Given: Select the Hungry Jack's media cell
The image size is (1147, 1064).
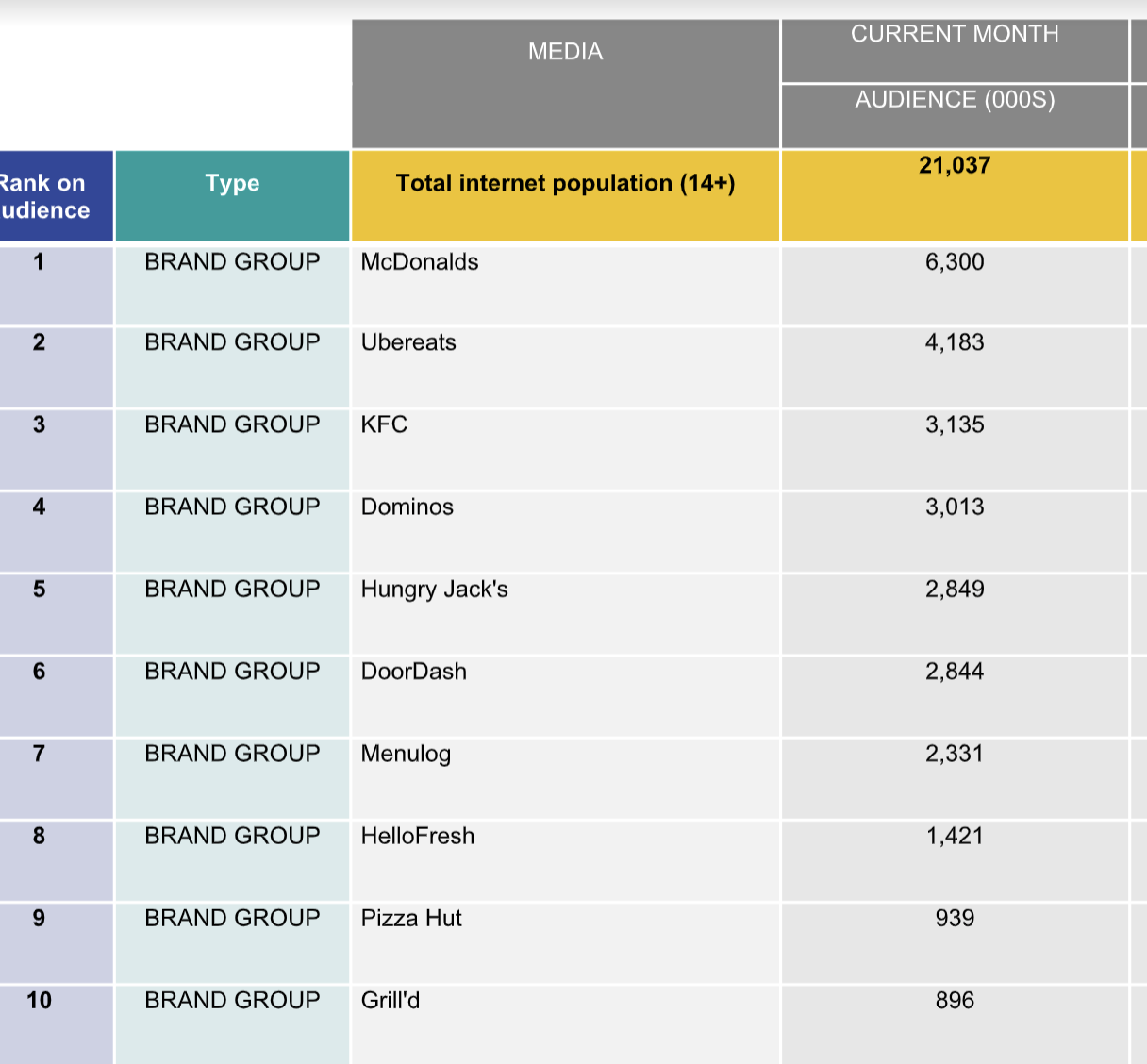Looking at the screenshot, I should [566, 613].
